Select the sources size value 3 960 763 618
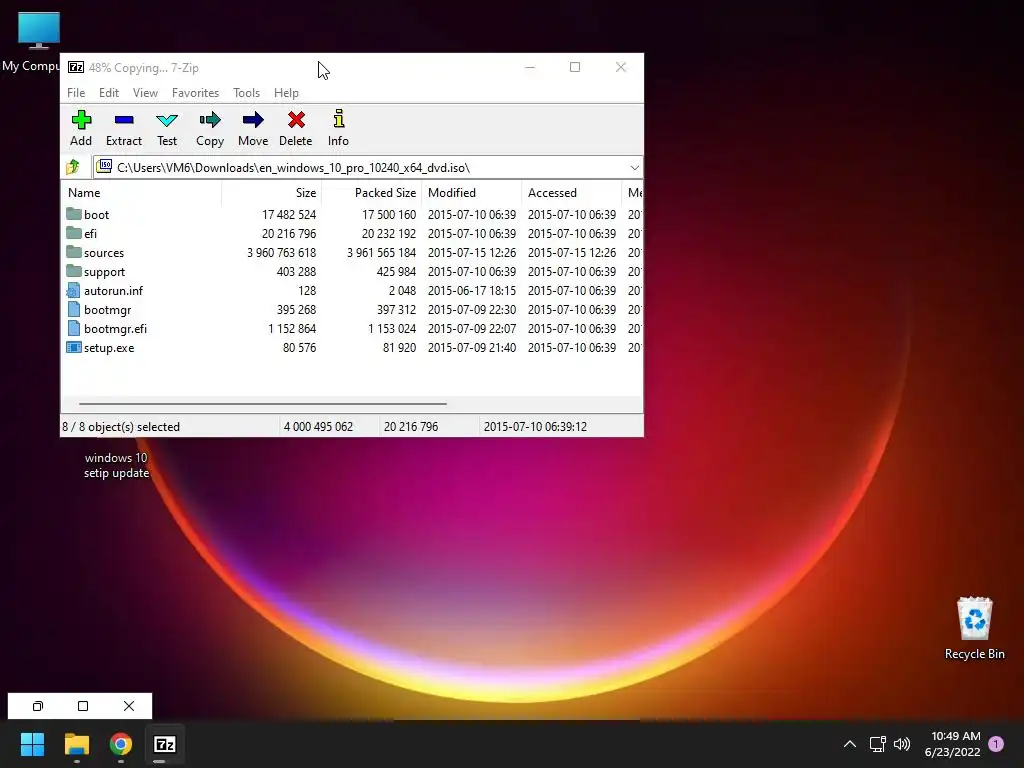 281,253
